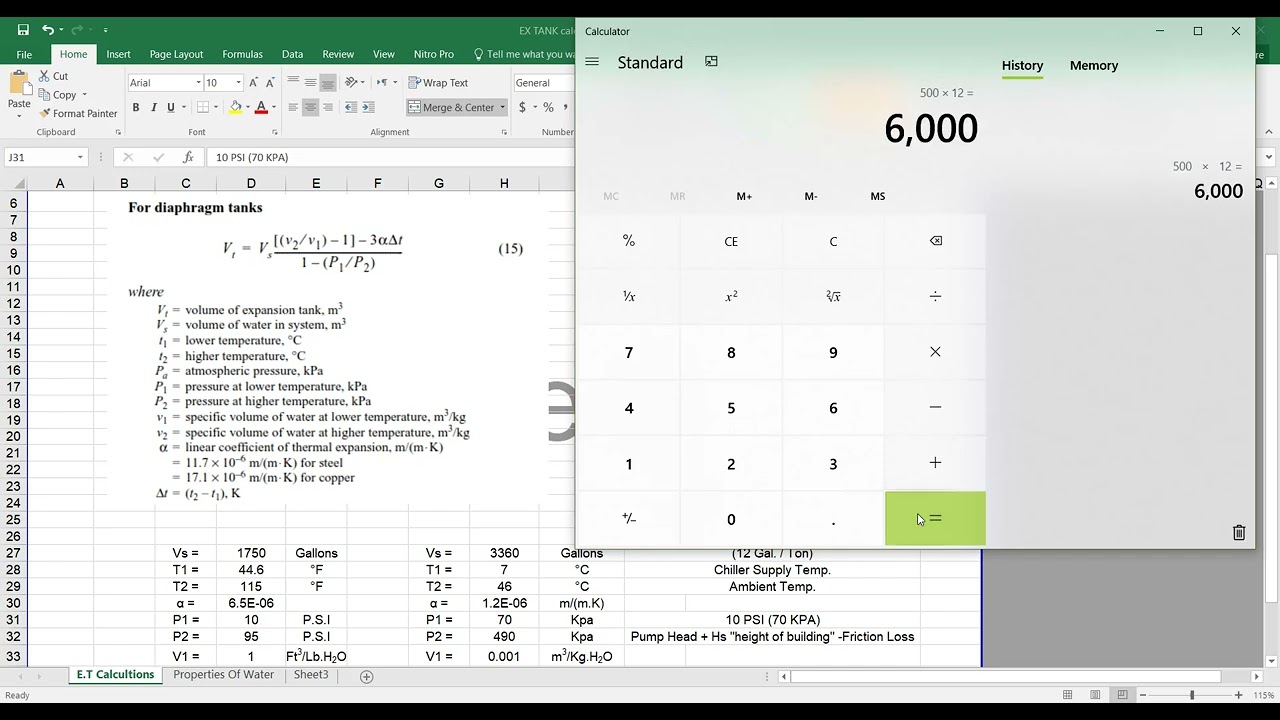Image resolution: width=1280 pixels, height=720 pixels.
Task: Click the equals button on the Calculator
Action: 935,519
